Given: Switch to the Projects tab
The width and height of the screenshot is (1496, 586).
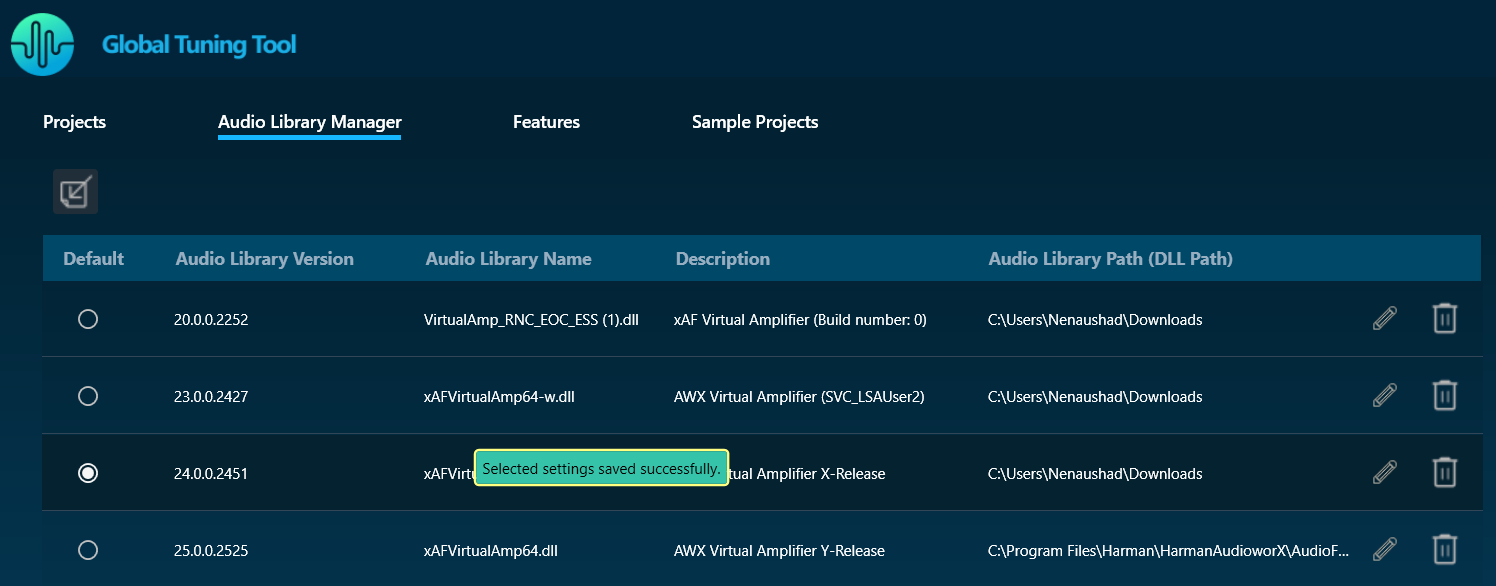Looking at the screenshot, I should click(74, 122).
